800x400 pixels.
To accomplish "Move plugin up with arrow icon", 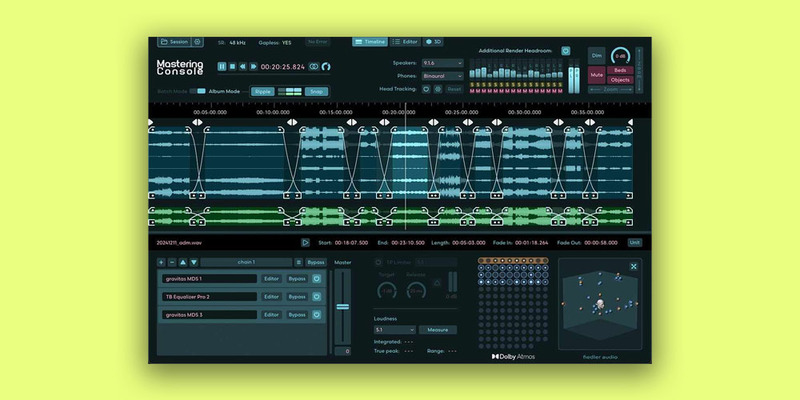I will click(x=182, y=262).
